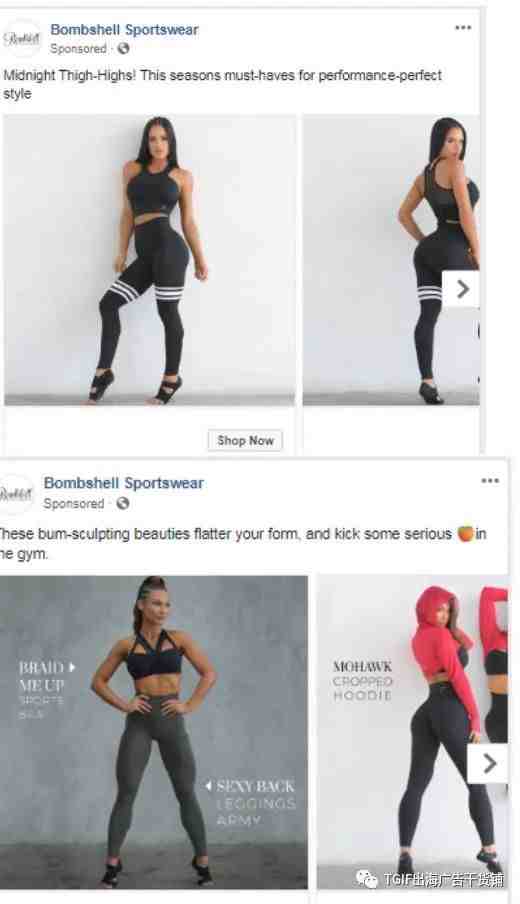Click Sponsored label on second ad
The height and width of the screenshot is (904, 520).
point(74,503)
